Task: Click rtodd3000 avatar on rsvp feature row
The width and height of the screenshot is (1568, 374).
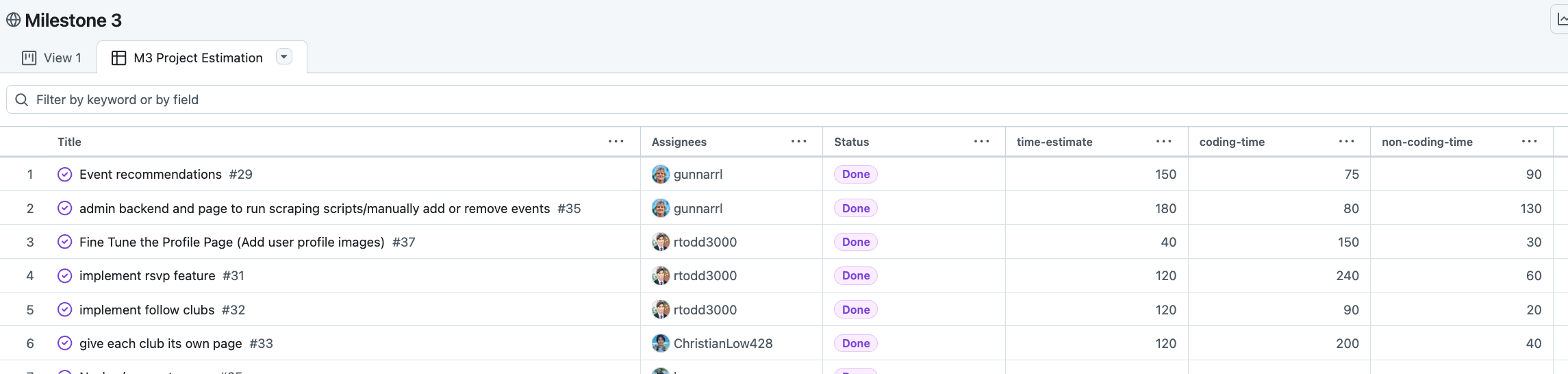Action: pyautogui.click(x=661, y=276)
